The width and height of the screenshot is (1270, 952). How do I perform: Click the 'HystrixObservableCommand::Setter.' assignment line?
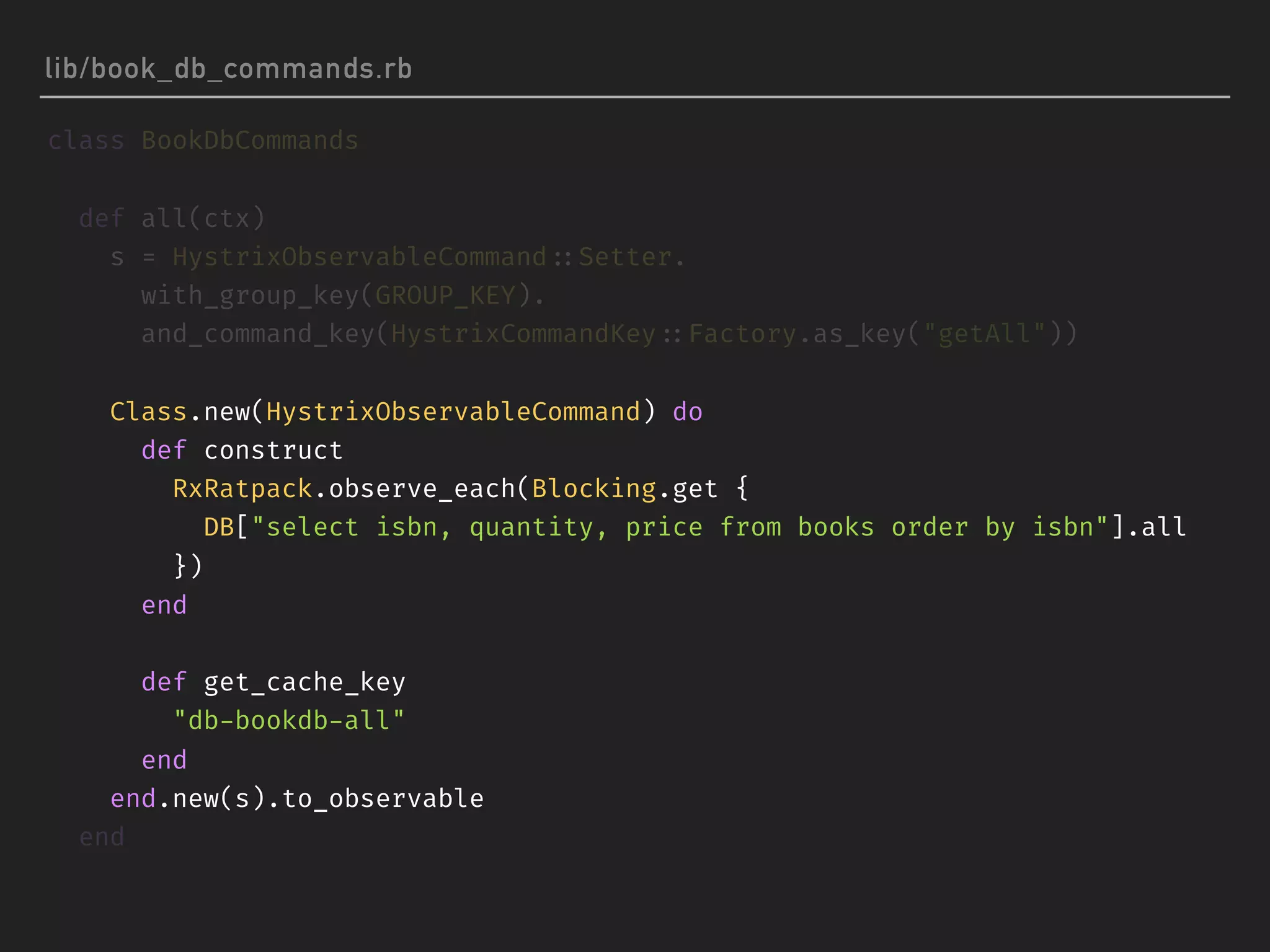coord(397,257)
